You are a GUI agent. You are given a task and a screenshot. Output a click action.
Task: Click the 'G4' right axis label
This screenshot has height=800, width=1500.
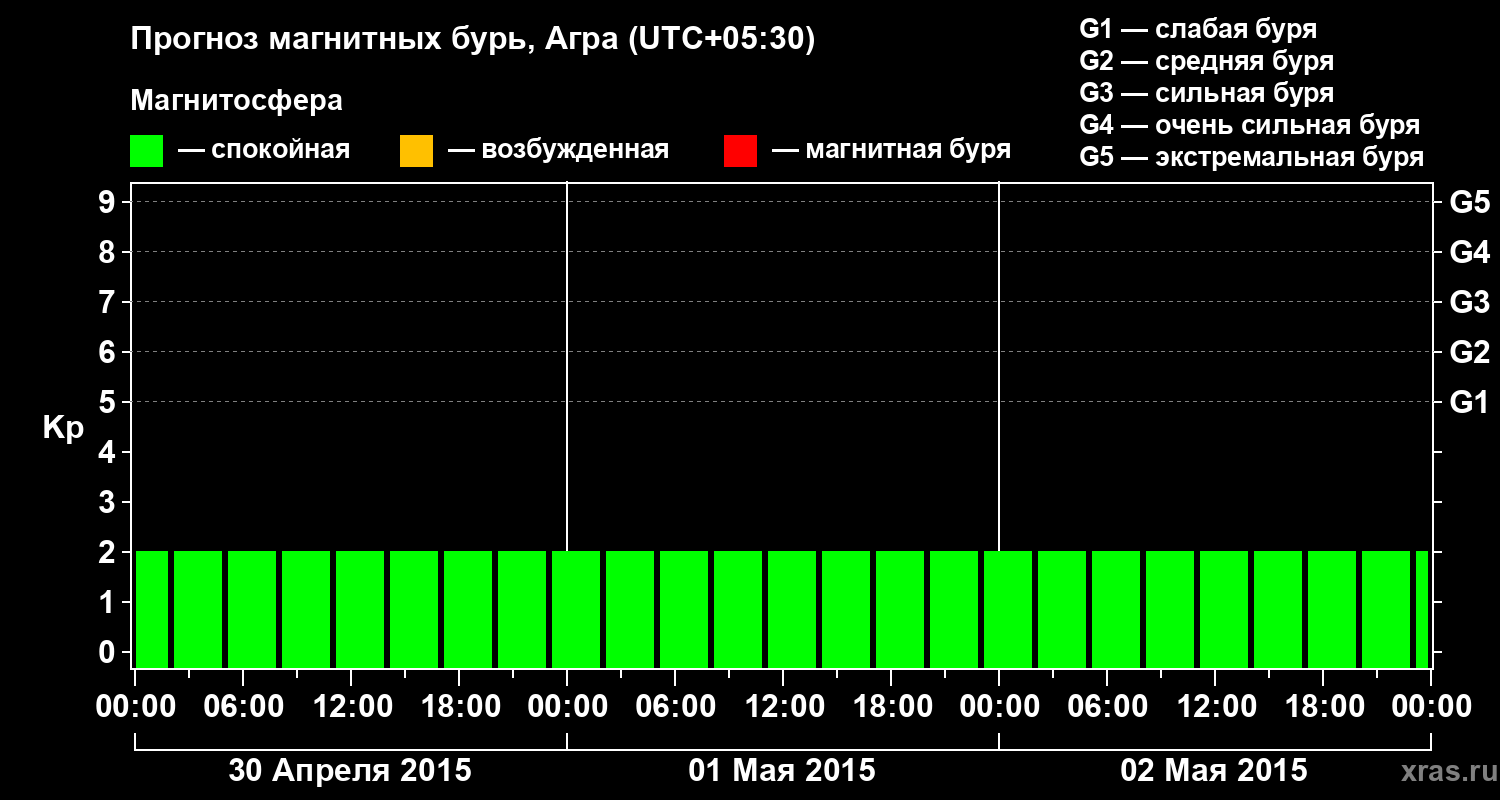[1469, 252]
